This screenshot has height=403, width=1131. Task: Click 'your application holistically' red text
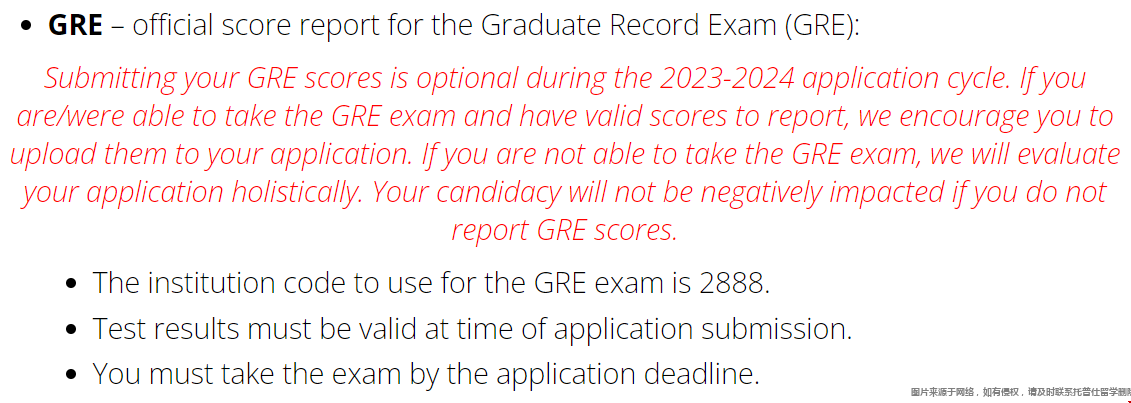[193, 192]
